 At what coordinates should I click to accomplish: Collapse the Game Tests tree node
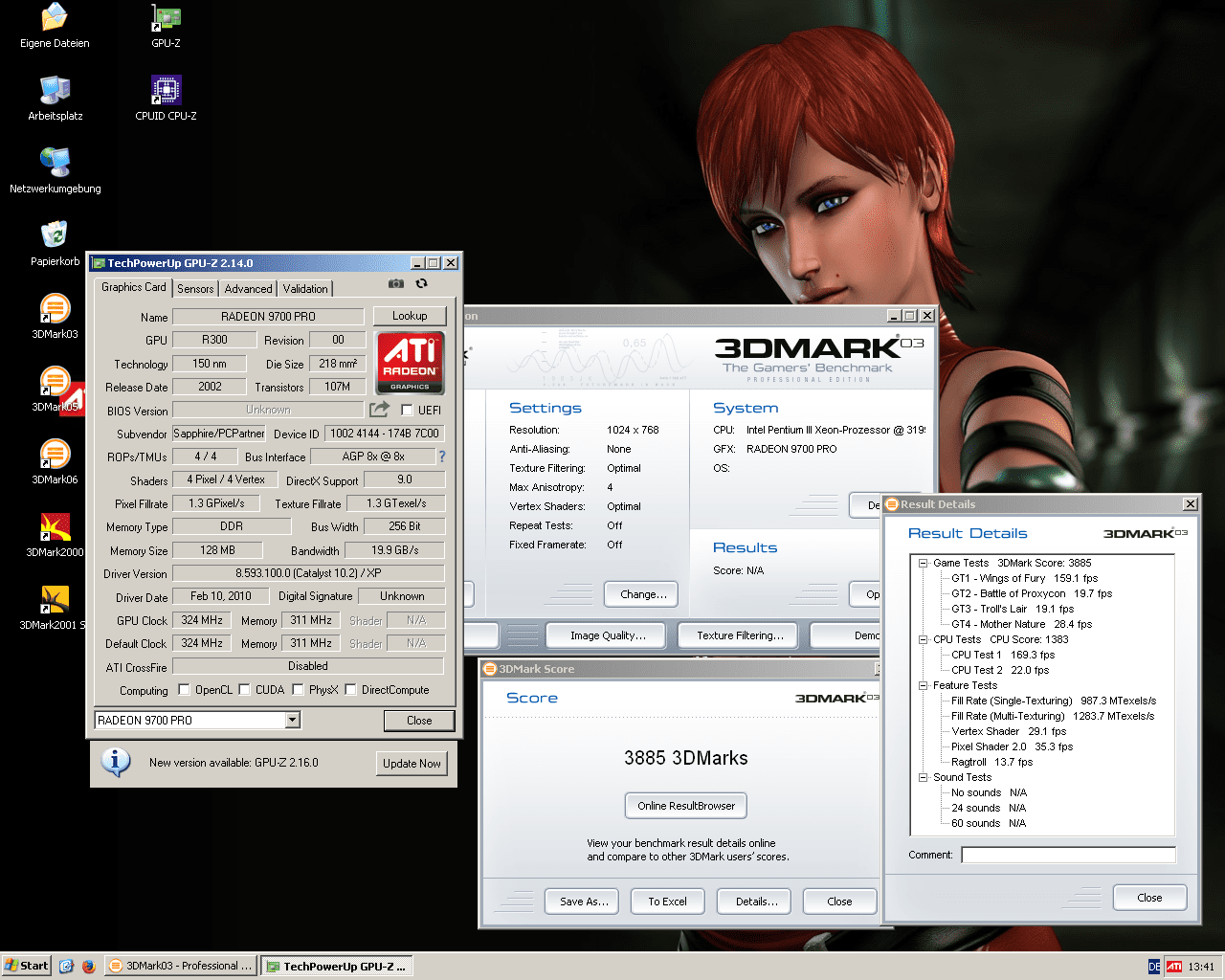tap(924, 563)
